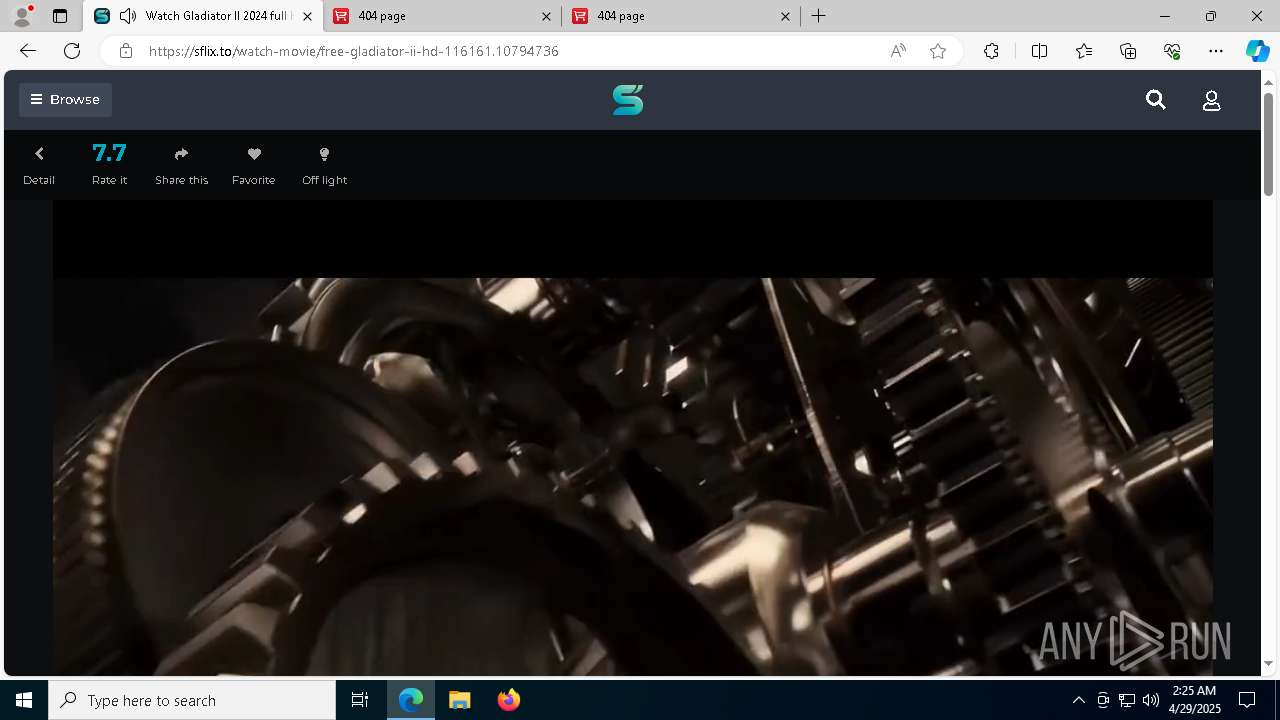Image resolution: width=1280 pixels, height=720 pixels.
Task: Open Collections icon
Action: coord(1128,51)
